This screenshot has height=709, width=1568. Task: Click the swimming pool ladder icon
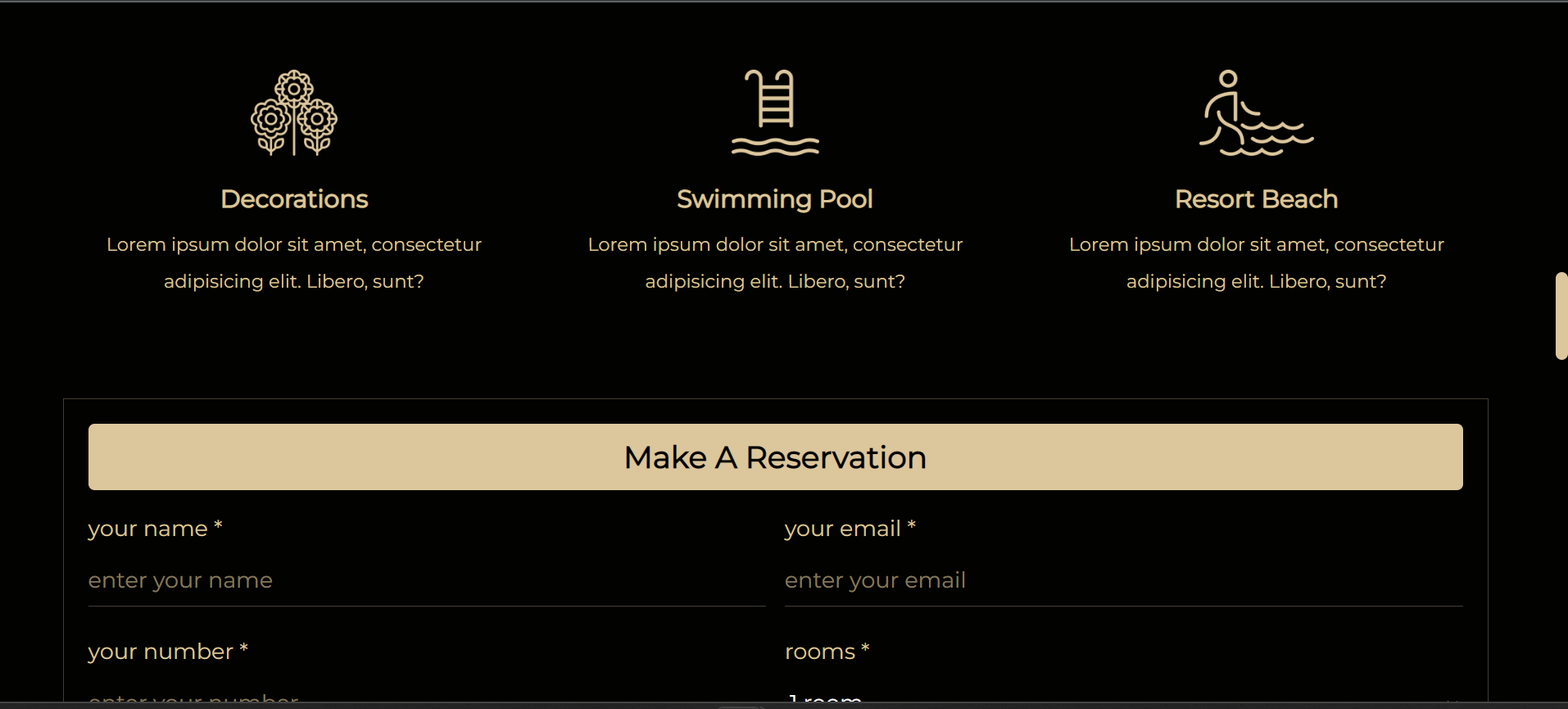[x=775, y=113]
